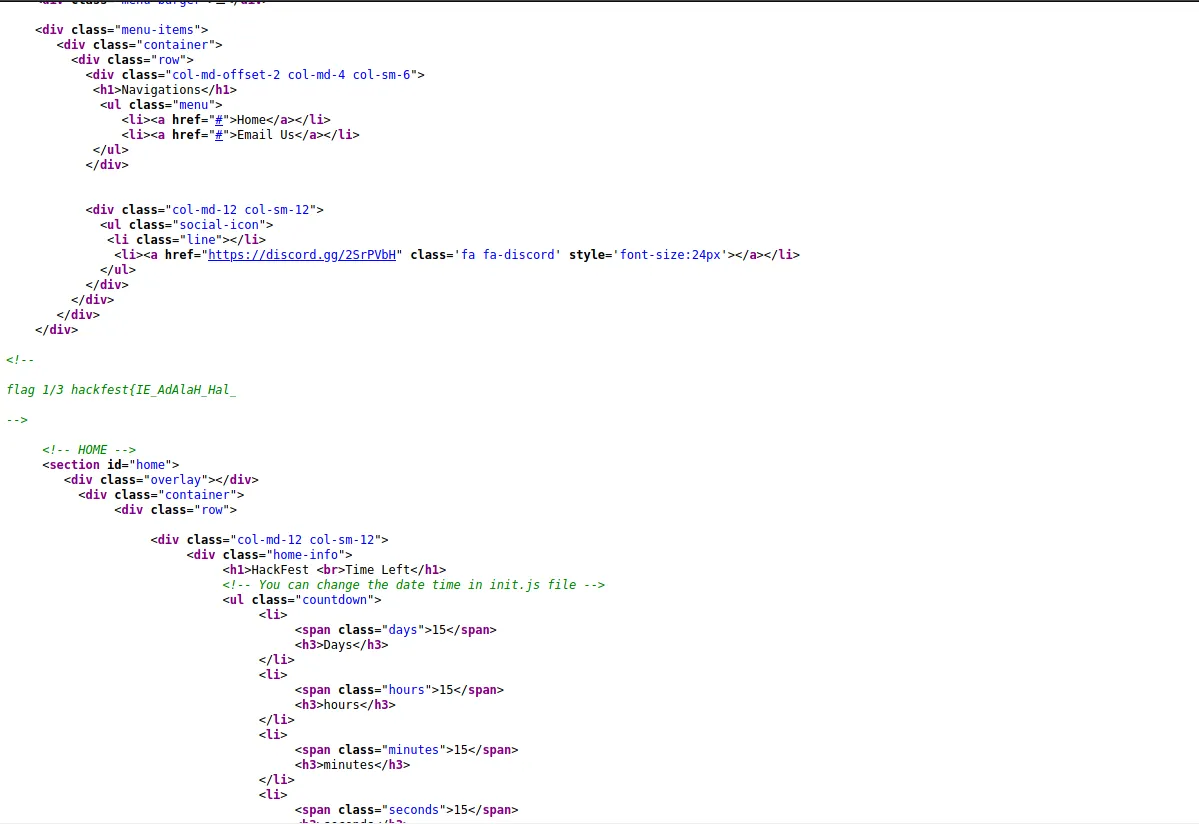Open the discord.gg/2SrPVbH hyperlink
The image size is (1199, 824).
coord(301,255)
